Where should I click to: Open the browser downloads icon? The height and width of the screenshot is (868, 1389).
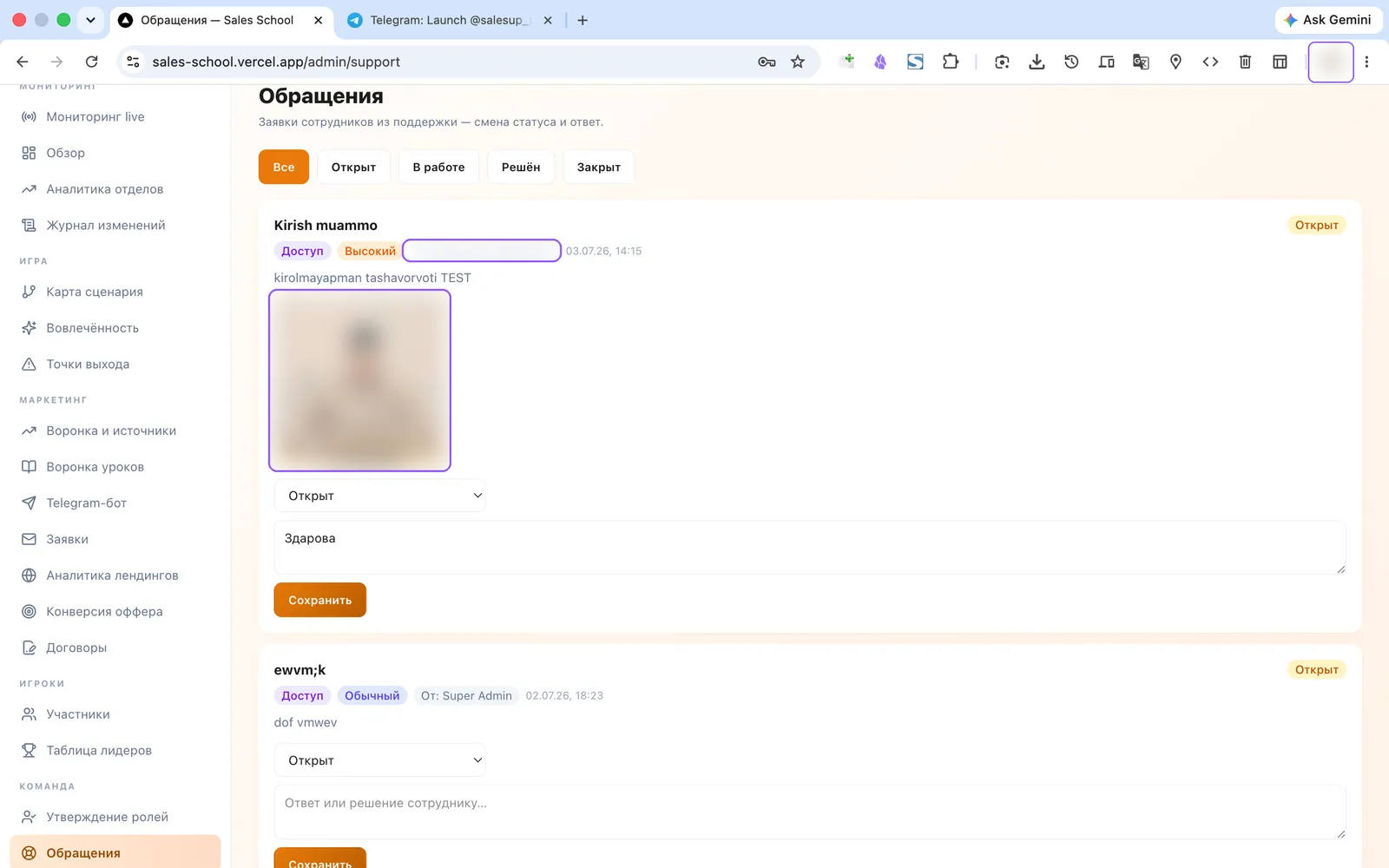[1037, 62]
